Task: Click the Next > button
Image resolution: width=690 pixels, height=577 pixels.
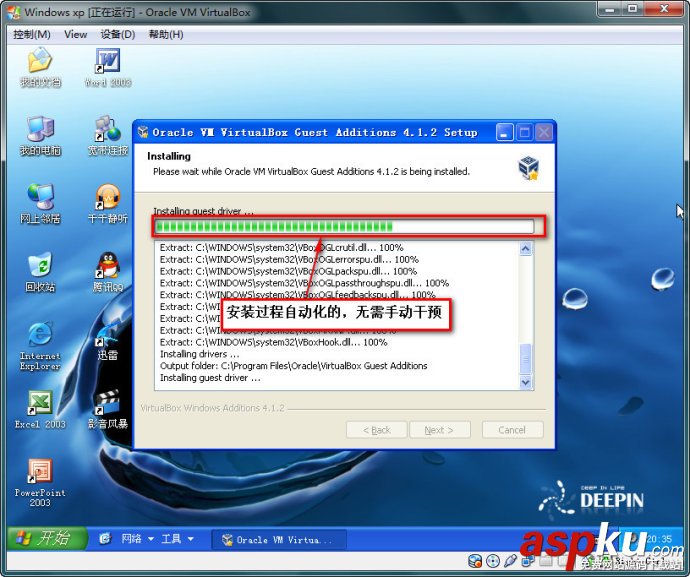Action: pyautogui.click(x=440, y=430)
